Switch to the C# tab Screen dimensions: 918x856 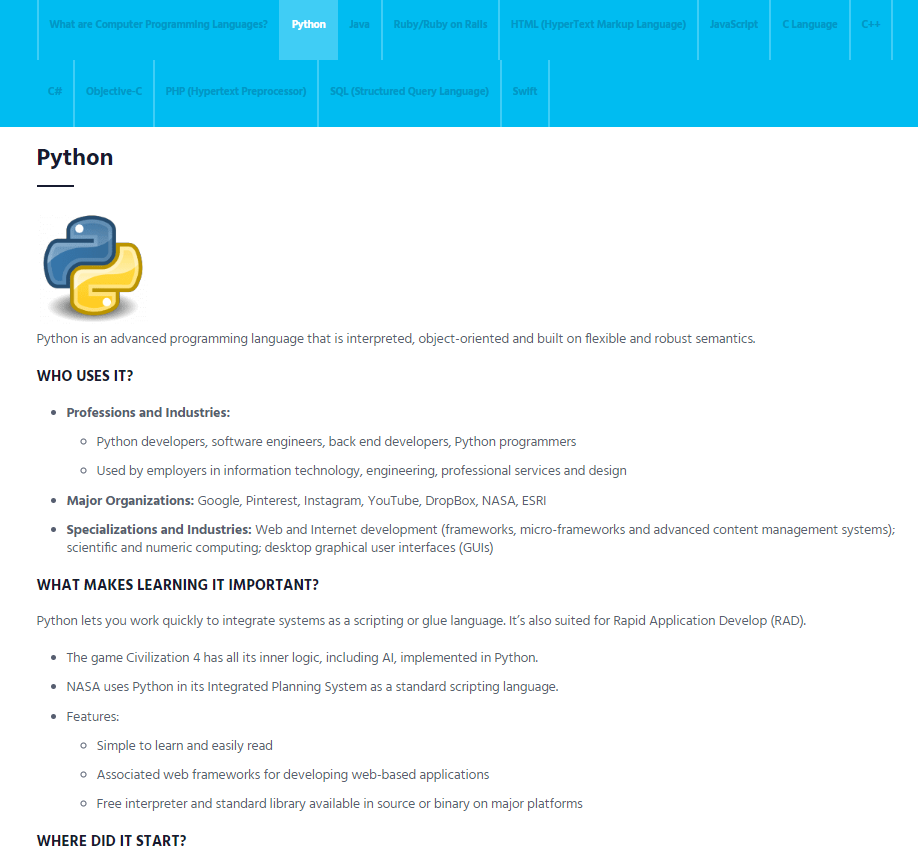(55, 91)
